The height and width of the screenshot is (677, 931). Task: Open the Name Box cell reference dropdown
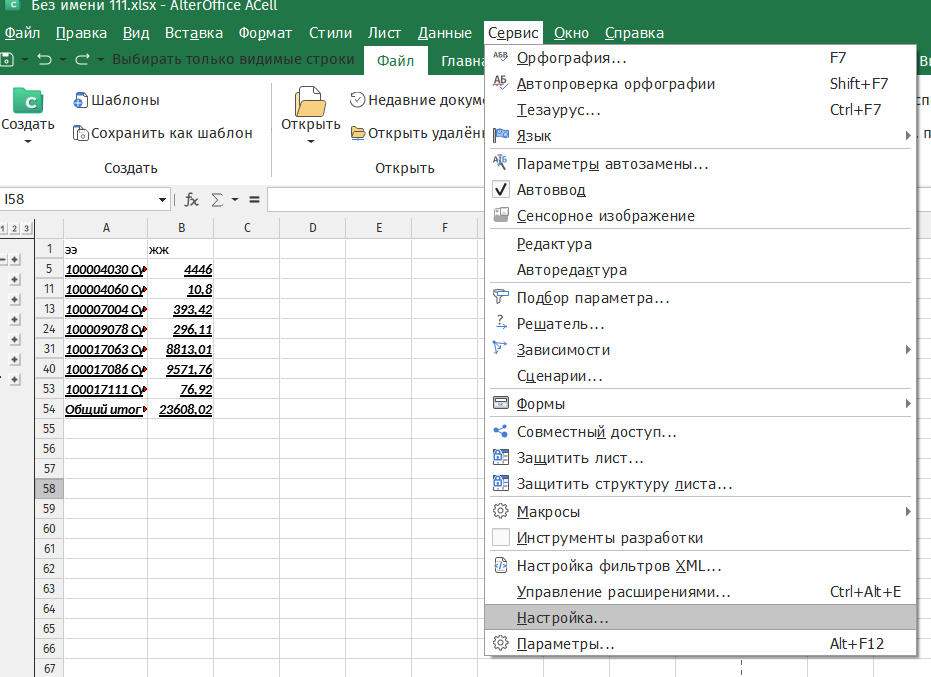163,200
